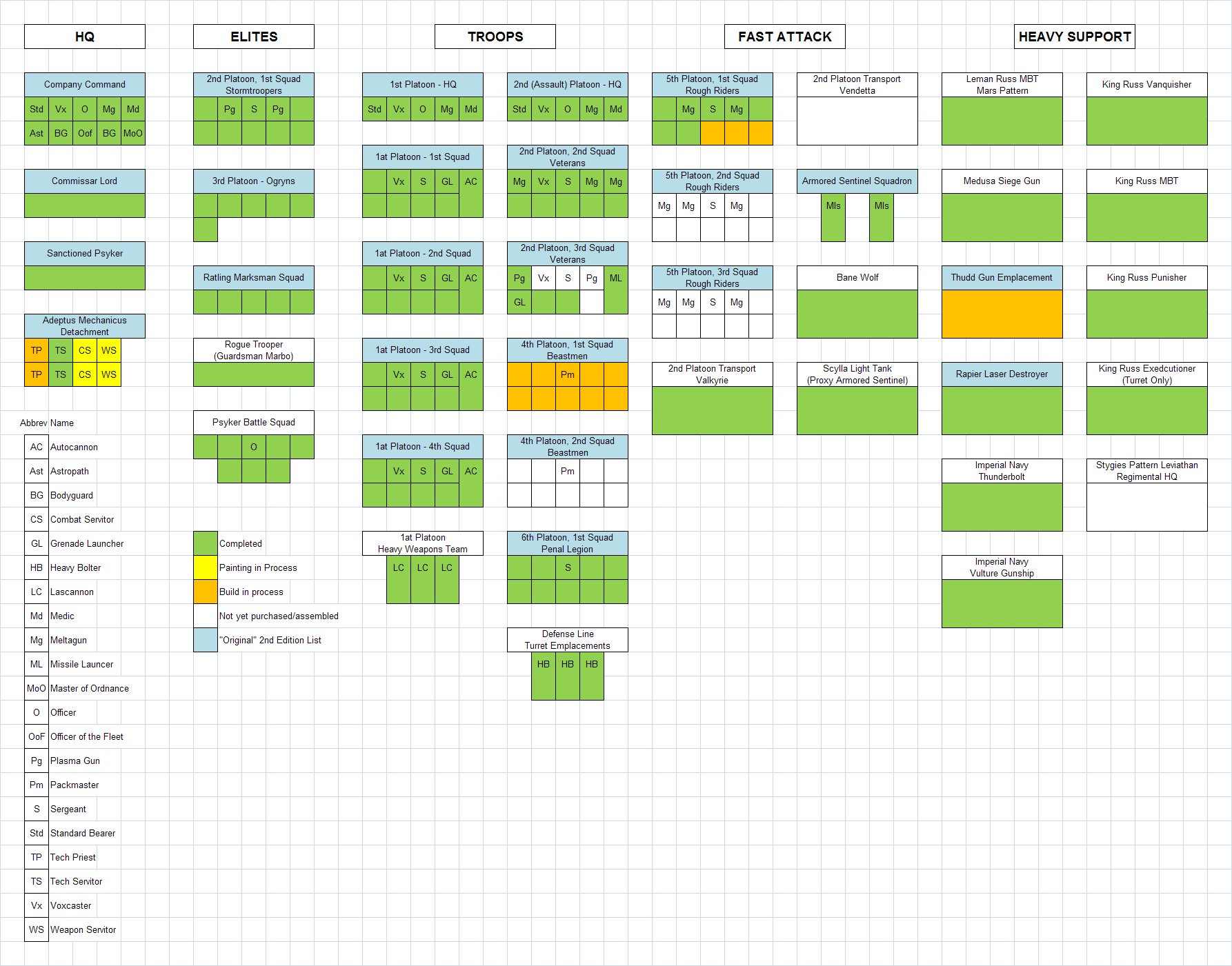This screenshot has height=966, width=1232.
Task: Click the 1at Platoon Heavy Weapons Team cell
Action: click(423, 543)
